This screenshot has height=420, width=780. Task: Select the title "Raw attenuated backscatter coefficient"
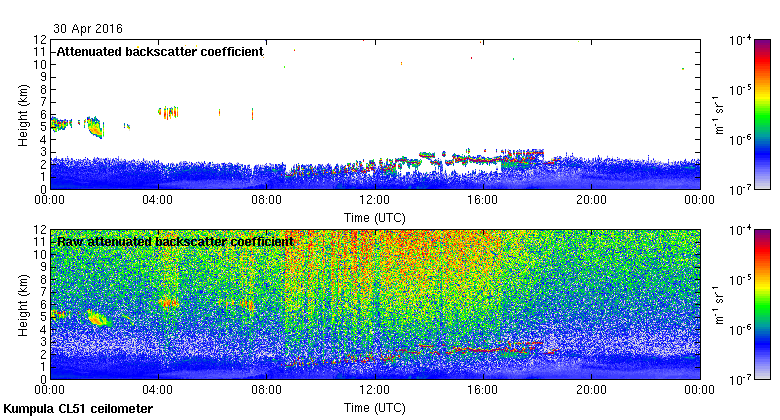point(176,242)
